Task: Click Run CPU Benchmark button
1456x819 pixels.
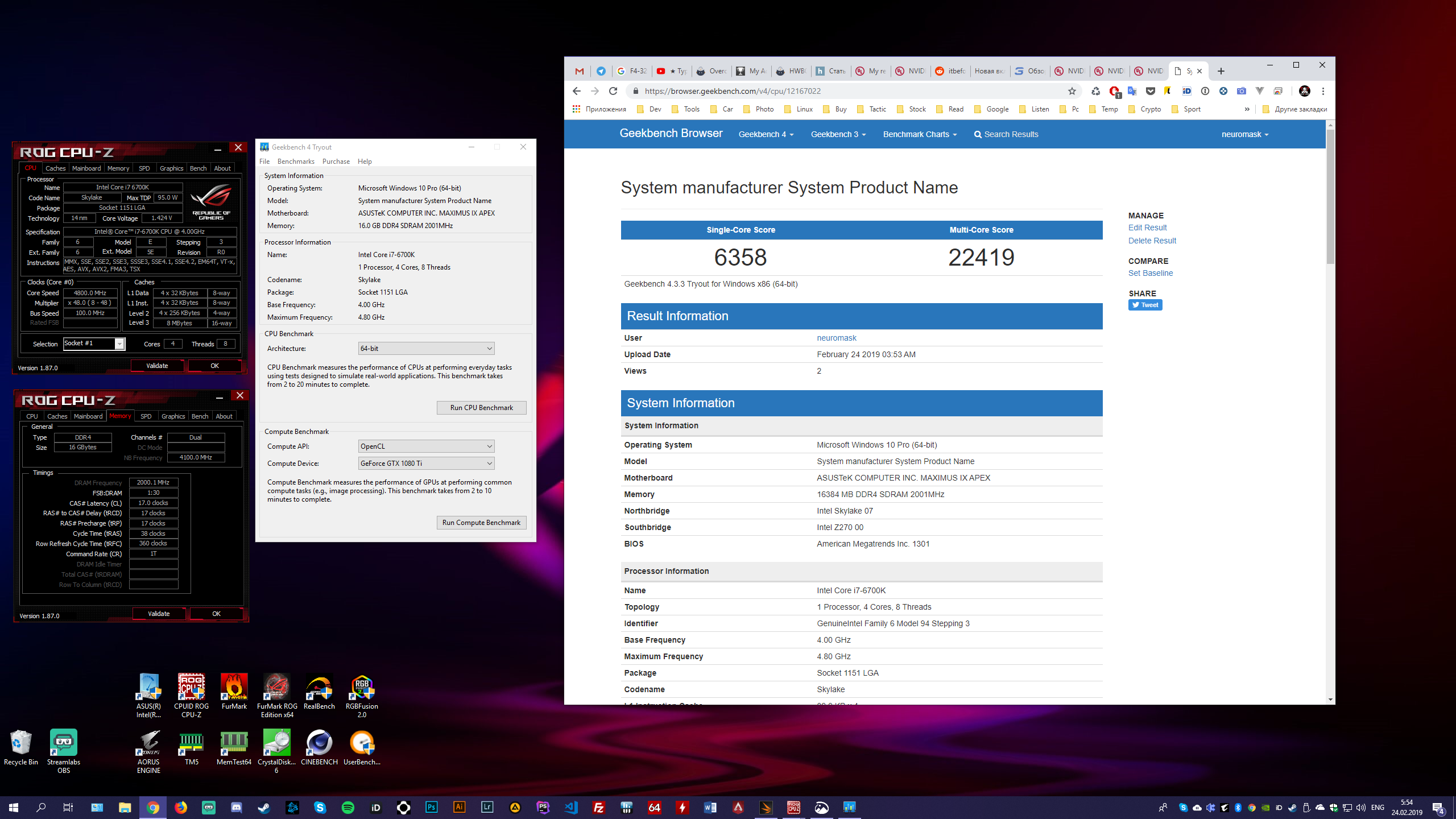Action: pyautogui.click(x=481, y=407)
